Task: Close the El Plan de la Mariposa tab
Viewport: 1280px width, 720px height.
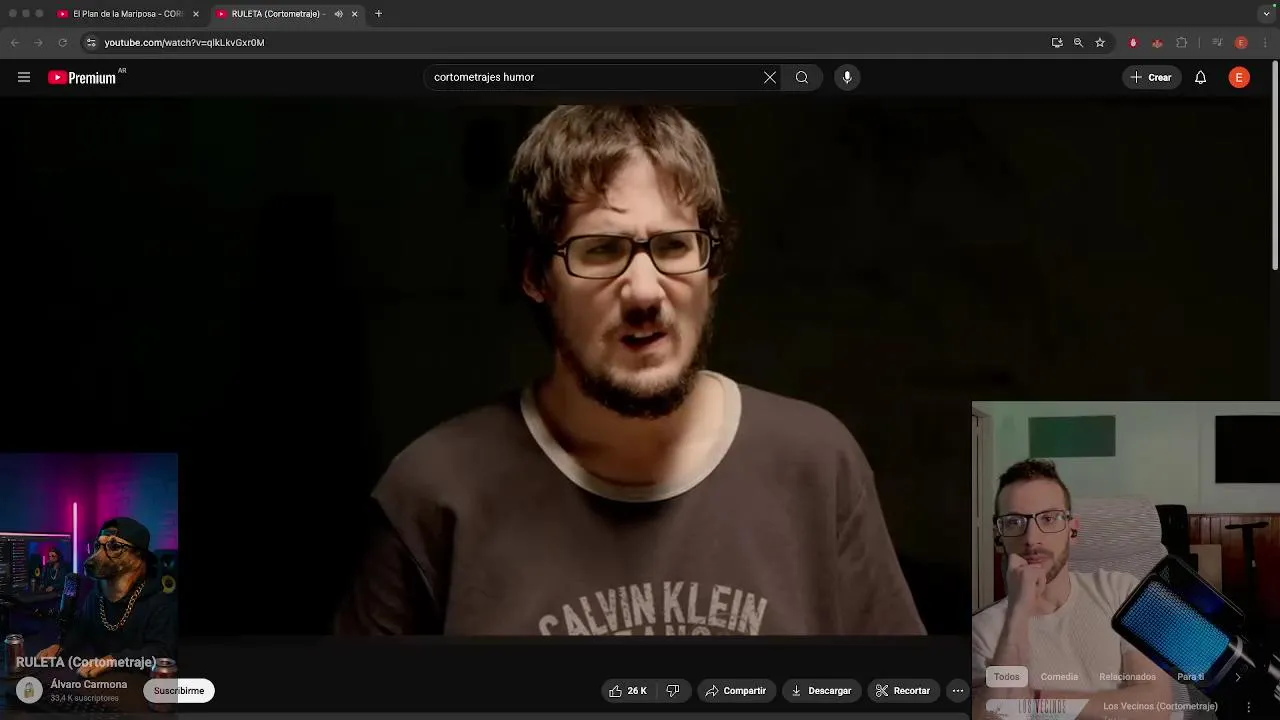Action: point(196,14)
